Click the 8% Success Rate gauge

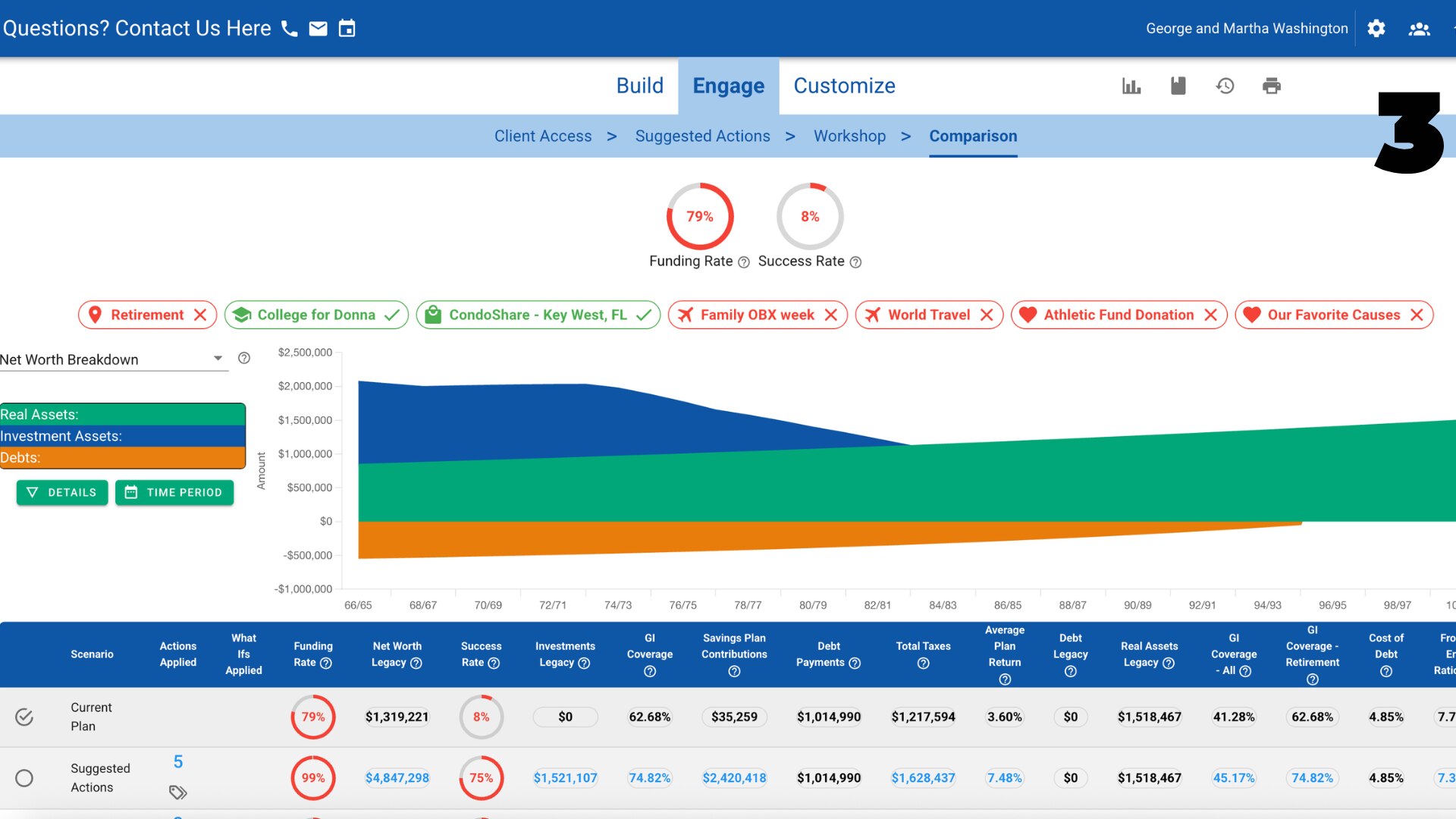coord(810,216)
